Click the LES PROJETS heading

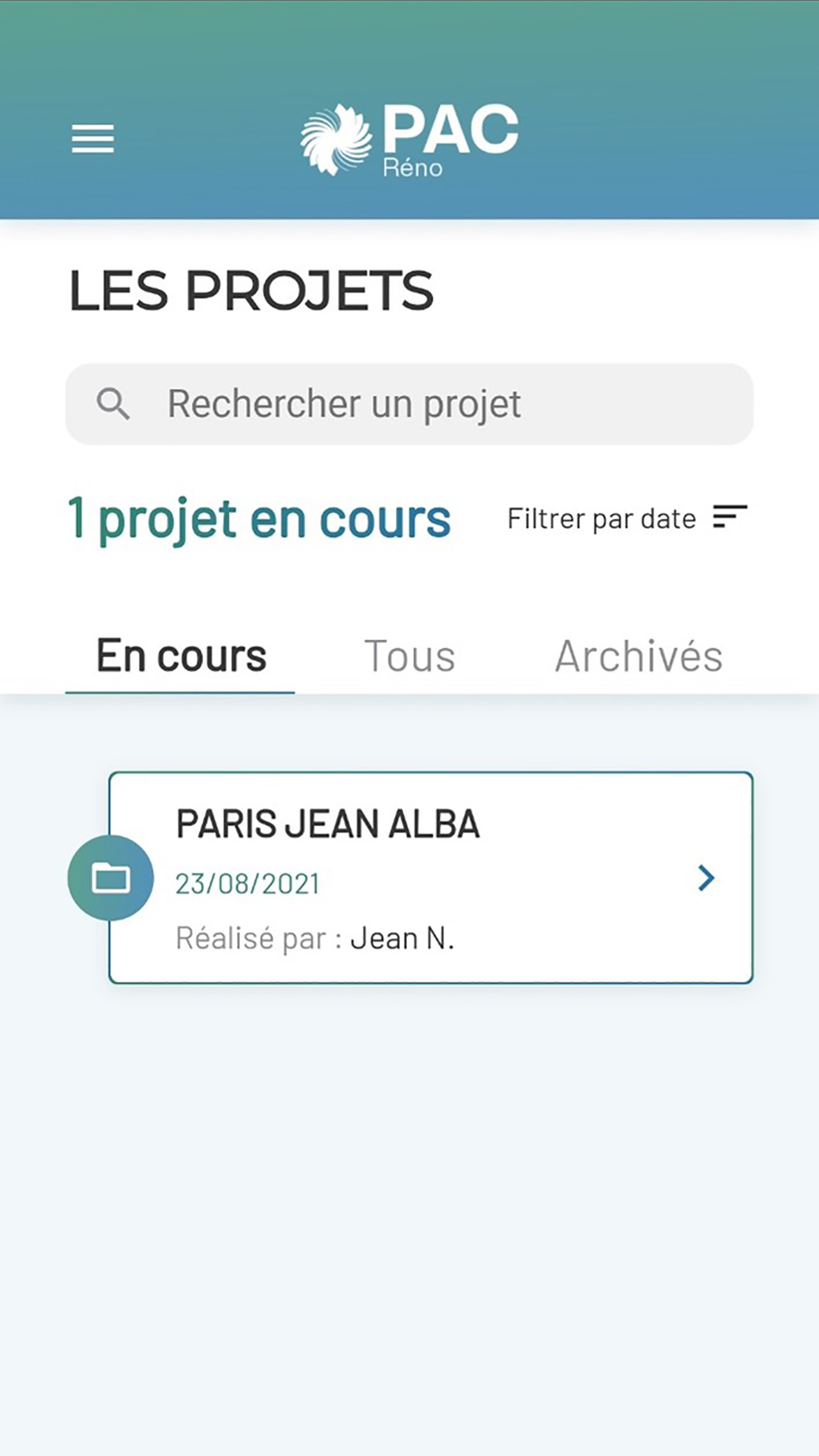pyautogui.click(x=251, y=291)
